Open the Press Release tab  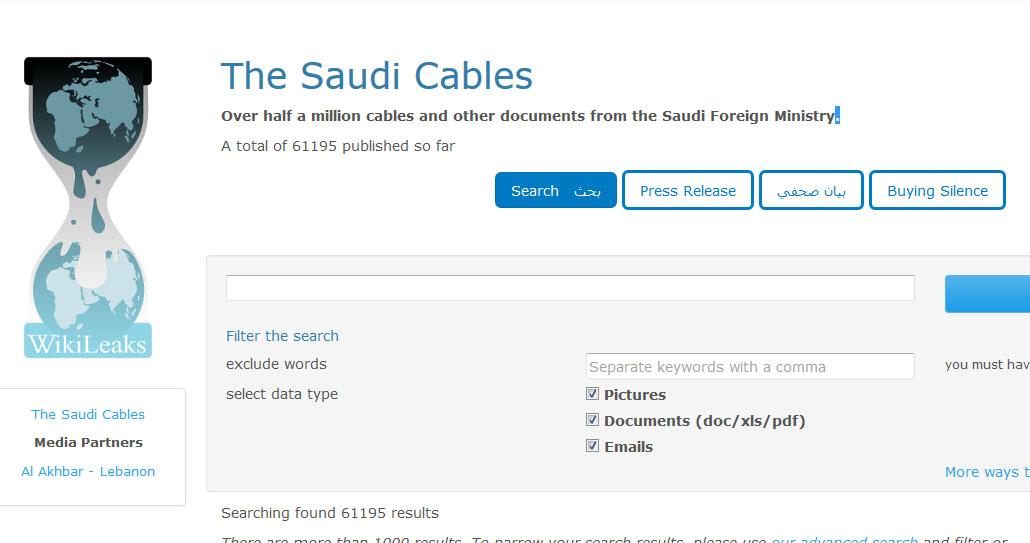[x=688, y=190]
